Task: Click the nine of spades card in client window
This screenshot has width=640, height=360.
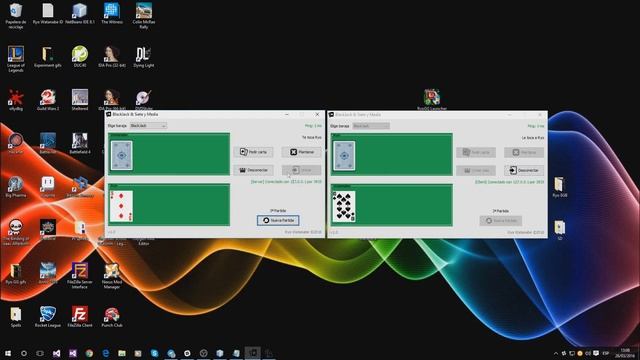Action: 344,207
